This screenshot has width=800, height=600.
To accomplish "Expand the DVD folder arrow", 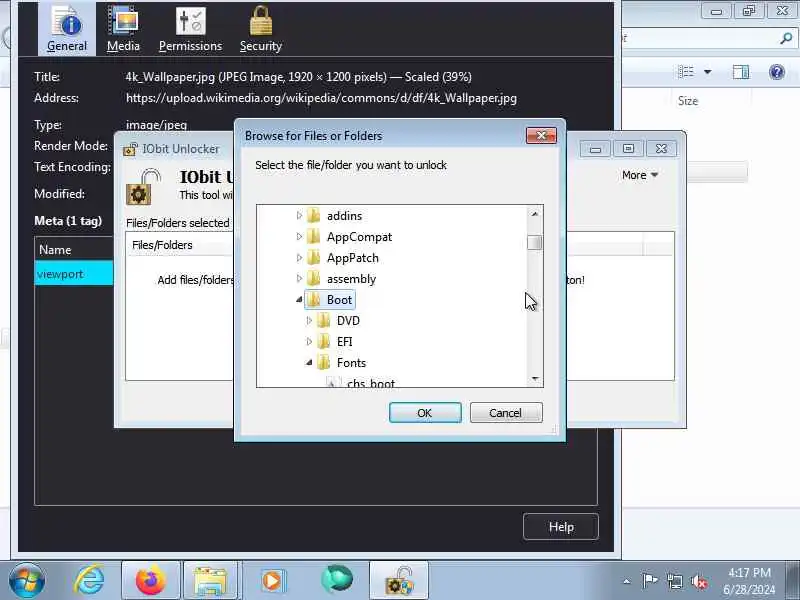I will pyautogui.click(x=309, y=320).
